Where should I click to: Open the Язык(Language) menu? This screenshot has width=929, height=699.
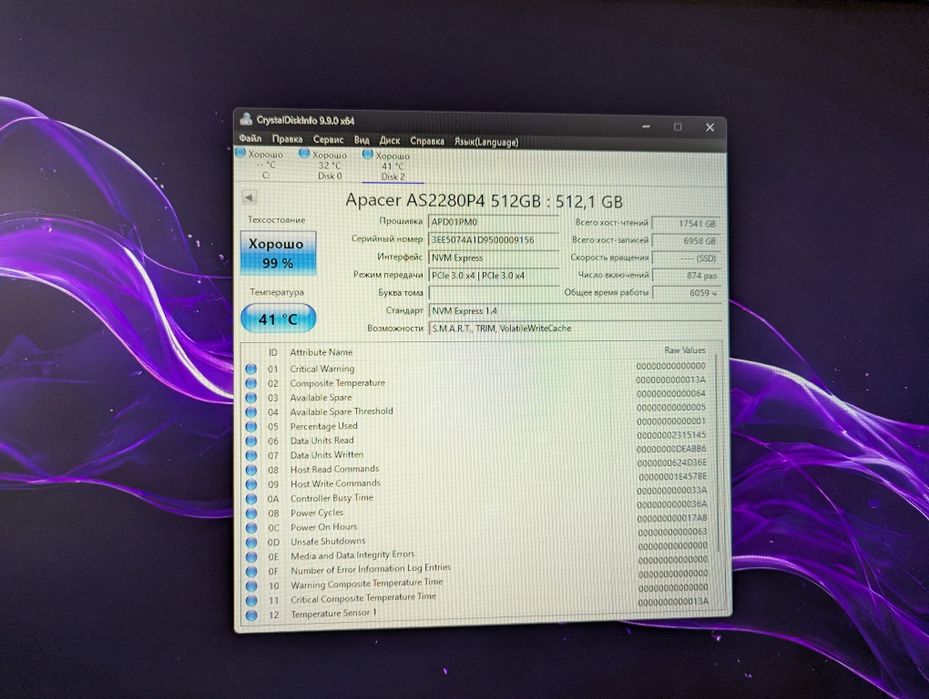(486, 142)
